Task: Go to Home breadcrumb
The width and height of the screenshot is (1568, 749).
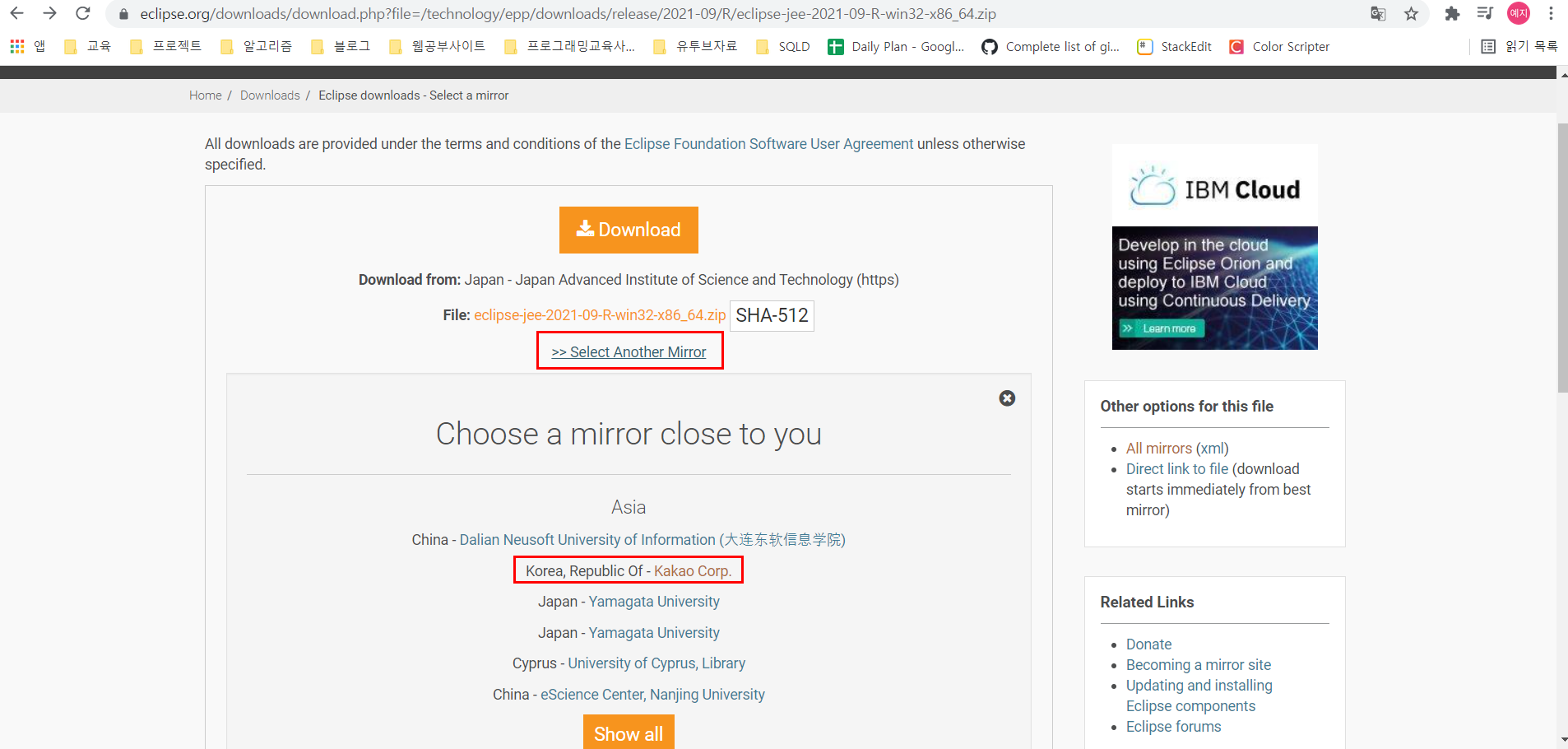Action: [x=206, y=95]
